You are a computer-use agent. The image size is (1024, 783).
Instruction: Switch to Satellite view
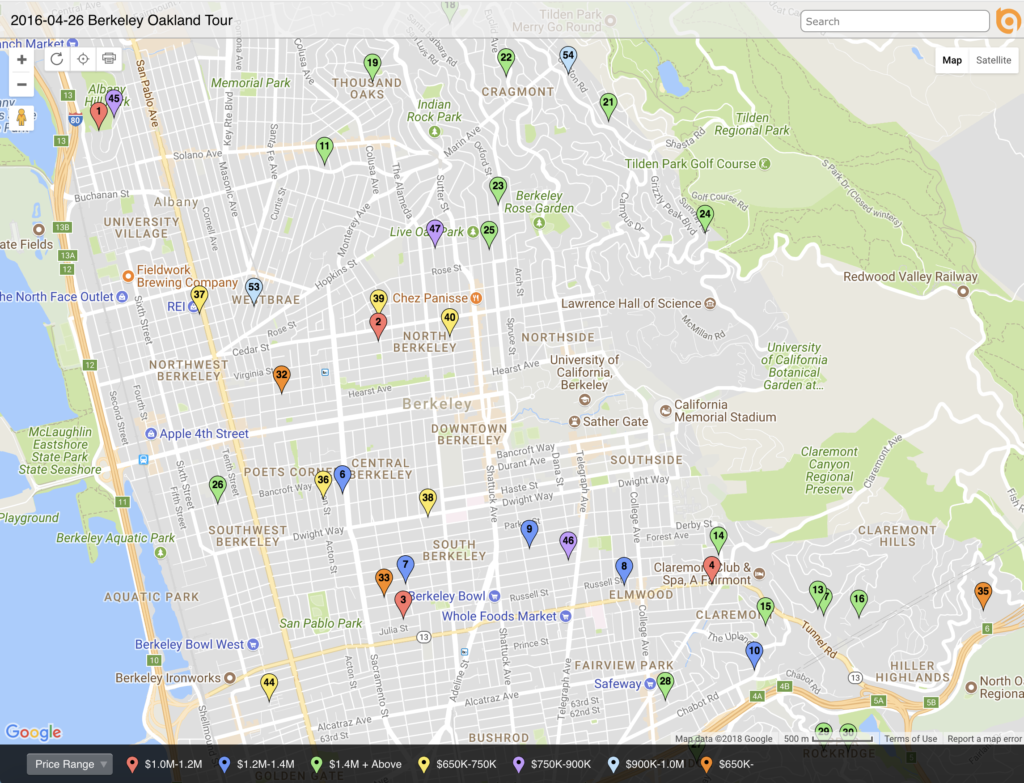pos(993,60)
